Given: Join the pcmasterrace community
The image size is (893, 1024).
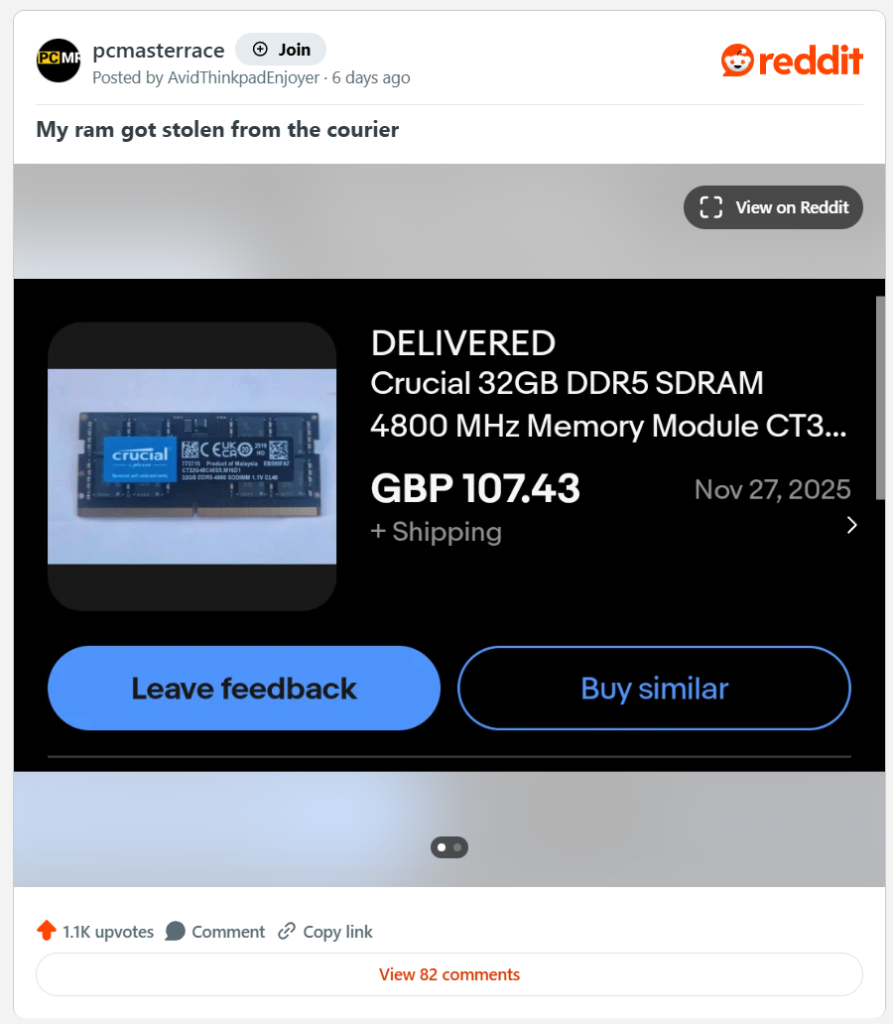Looking at the screenshot, I should coord(281,50).
